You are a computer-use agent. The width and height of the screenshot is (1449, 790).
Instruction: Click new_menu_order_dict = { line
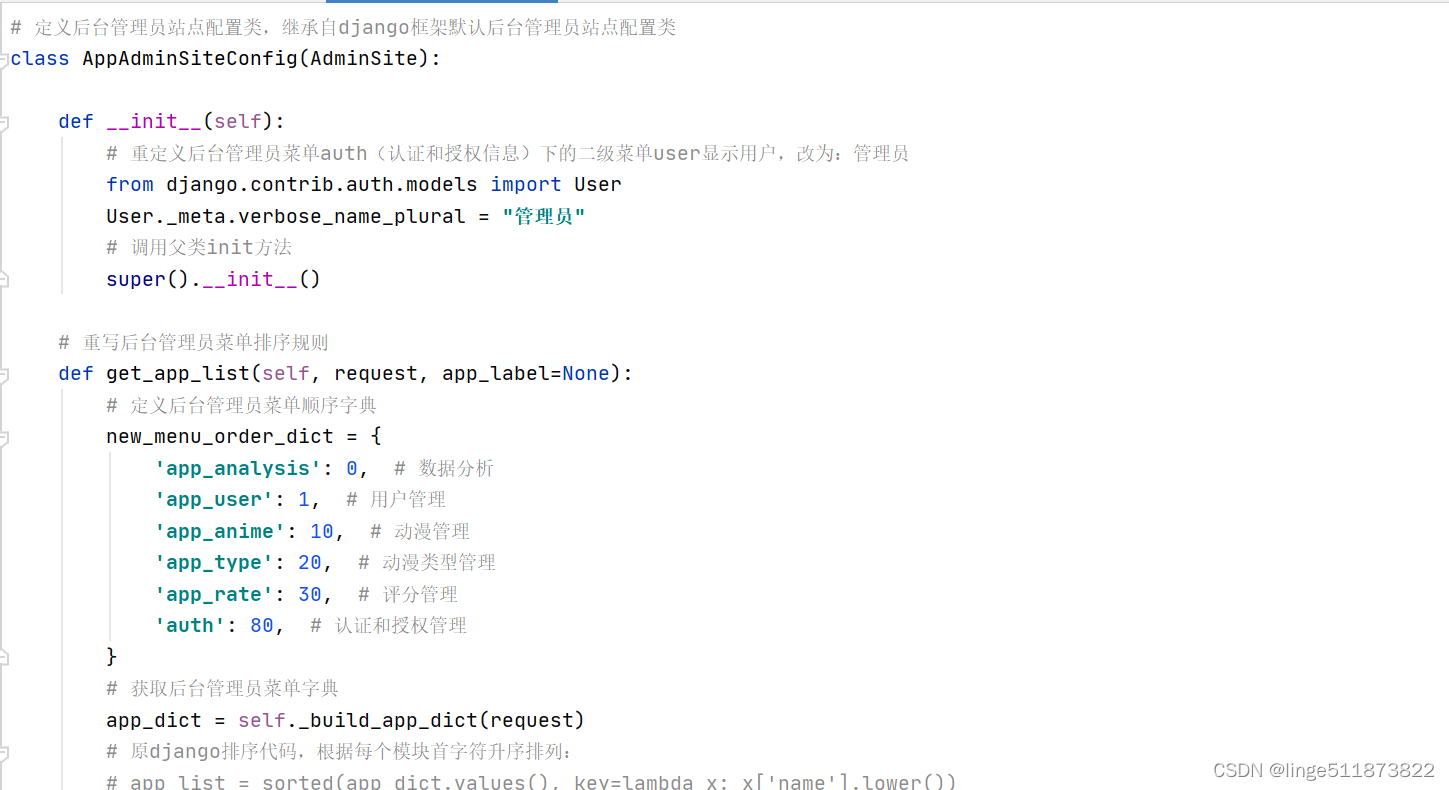tap(244, 437)
